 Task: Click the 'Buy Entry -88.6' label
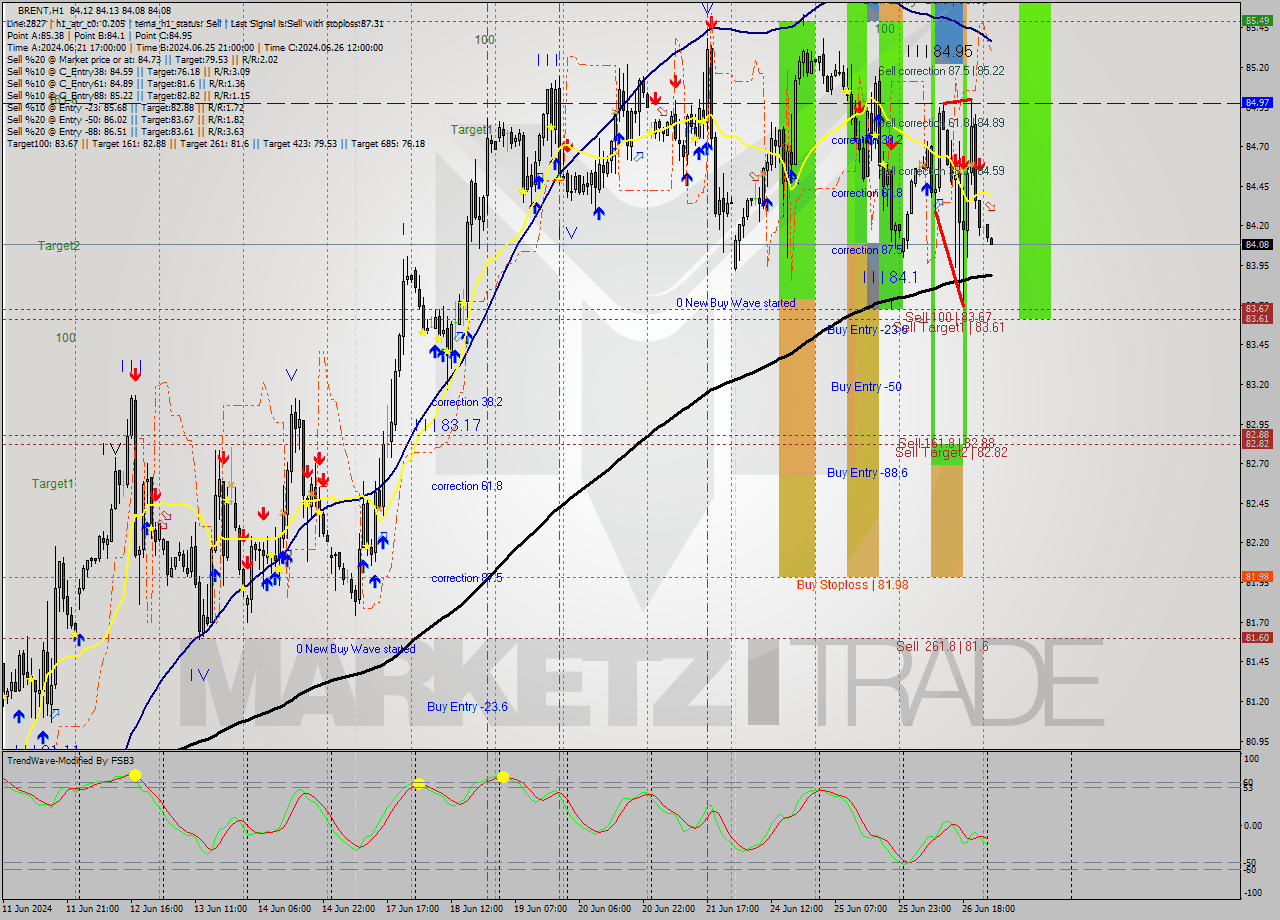coord(867,472)
